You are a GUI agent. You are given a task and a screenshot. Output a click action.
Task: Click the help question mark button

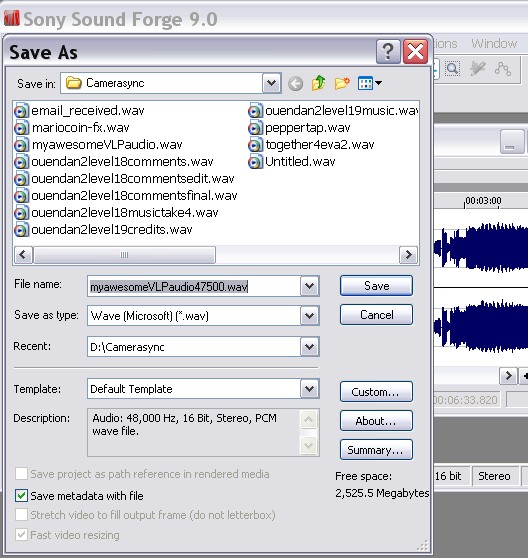point(388,52)
